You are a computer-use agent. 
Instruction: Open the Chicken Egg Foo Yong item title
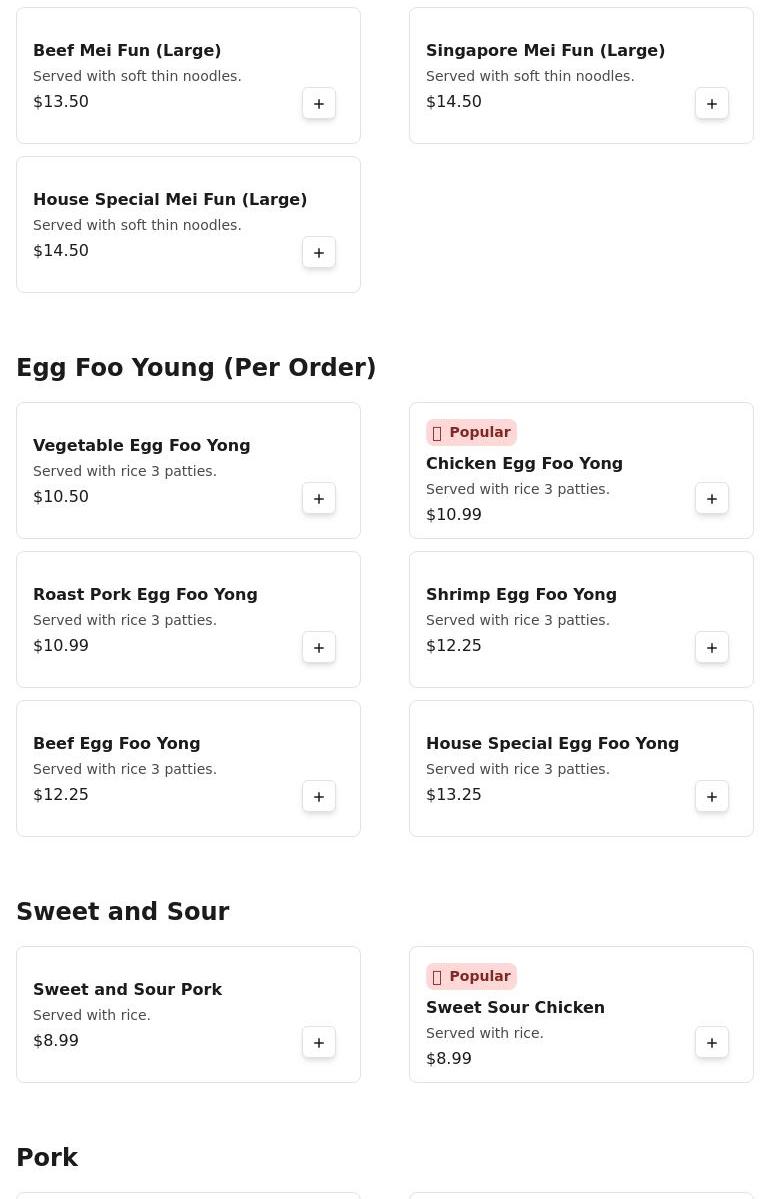tap(524, 463)
